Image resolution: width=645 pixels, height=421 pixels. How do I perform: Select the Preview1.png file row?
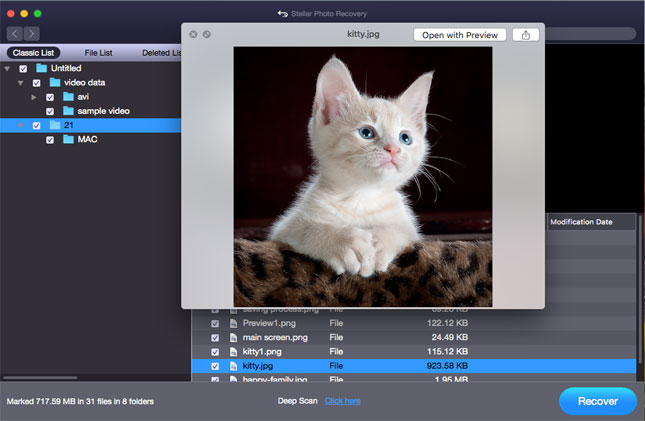413,323
